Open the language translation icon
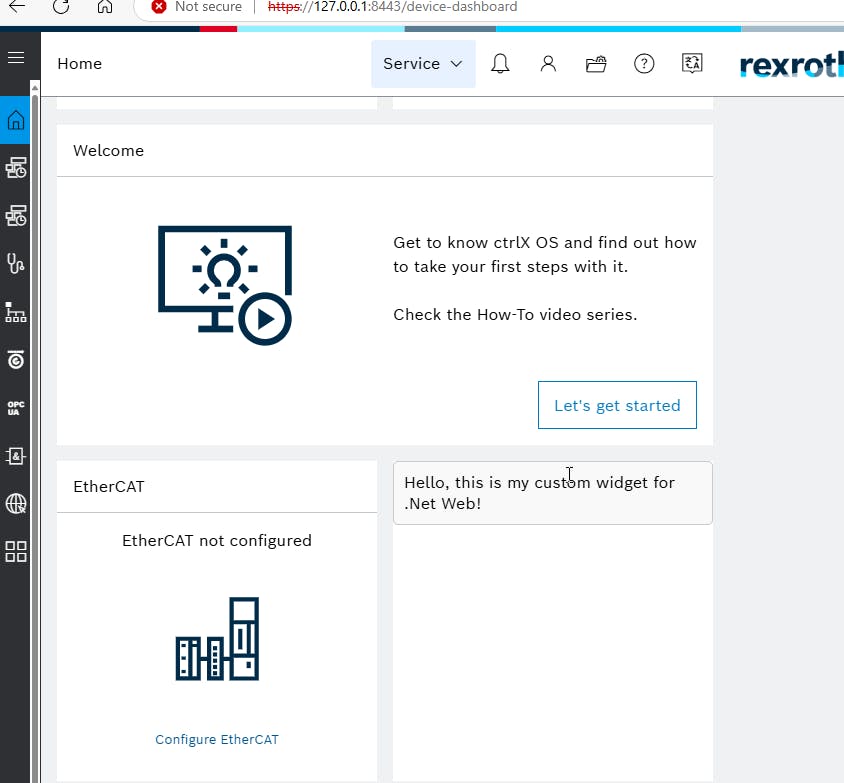Viewport: 844px width, 783px height. [692, 64]
